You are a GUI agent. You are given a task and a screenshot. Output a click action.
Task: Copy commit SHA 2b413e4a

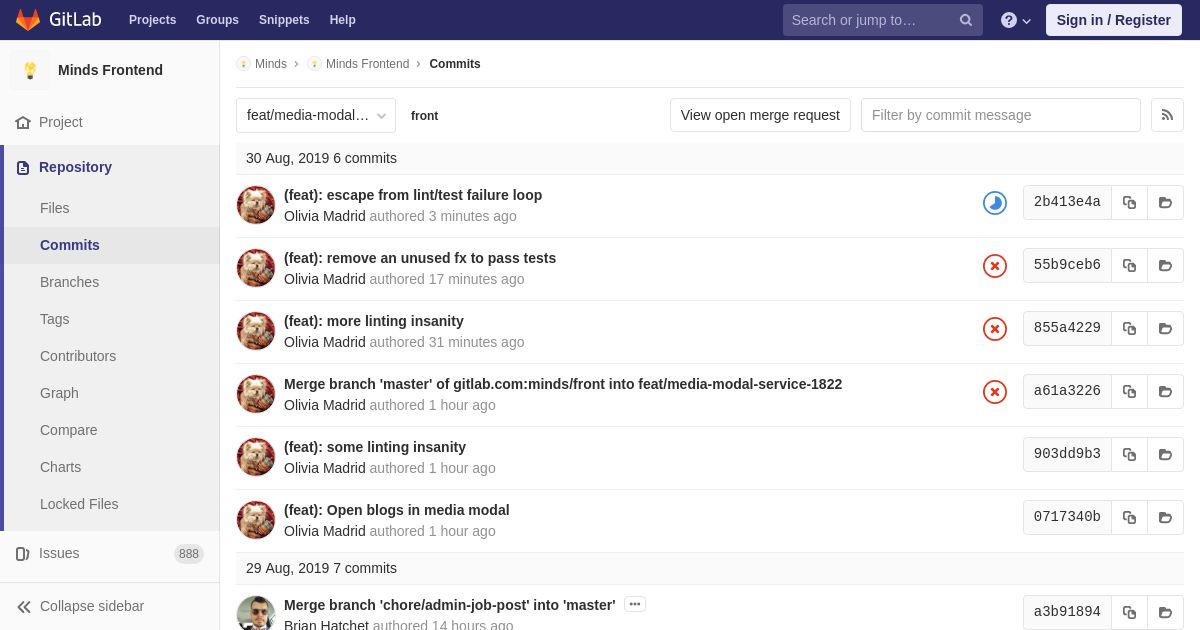1129,202
